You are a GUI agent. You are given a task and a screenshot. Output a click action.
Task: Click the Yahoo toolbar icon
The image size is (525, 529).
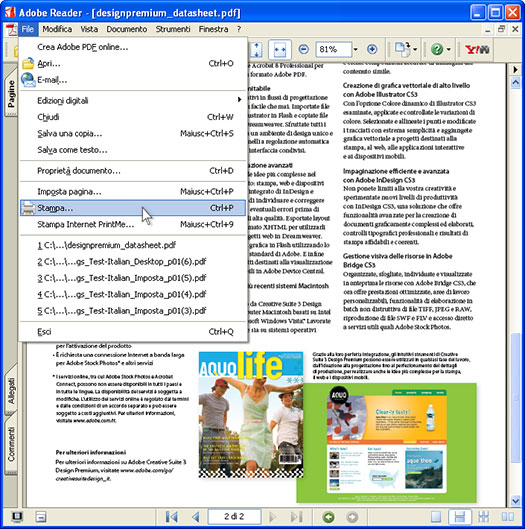[x=476, y=50]
